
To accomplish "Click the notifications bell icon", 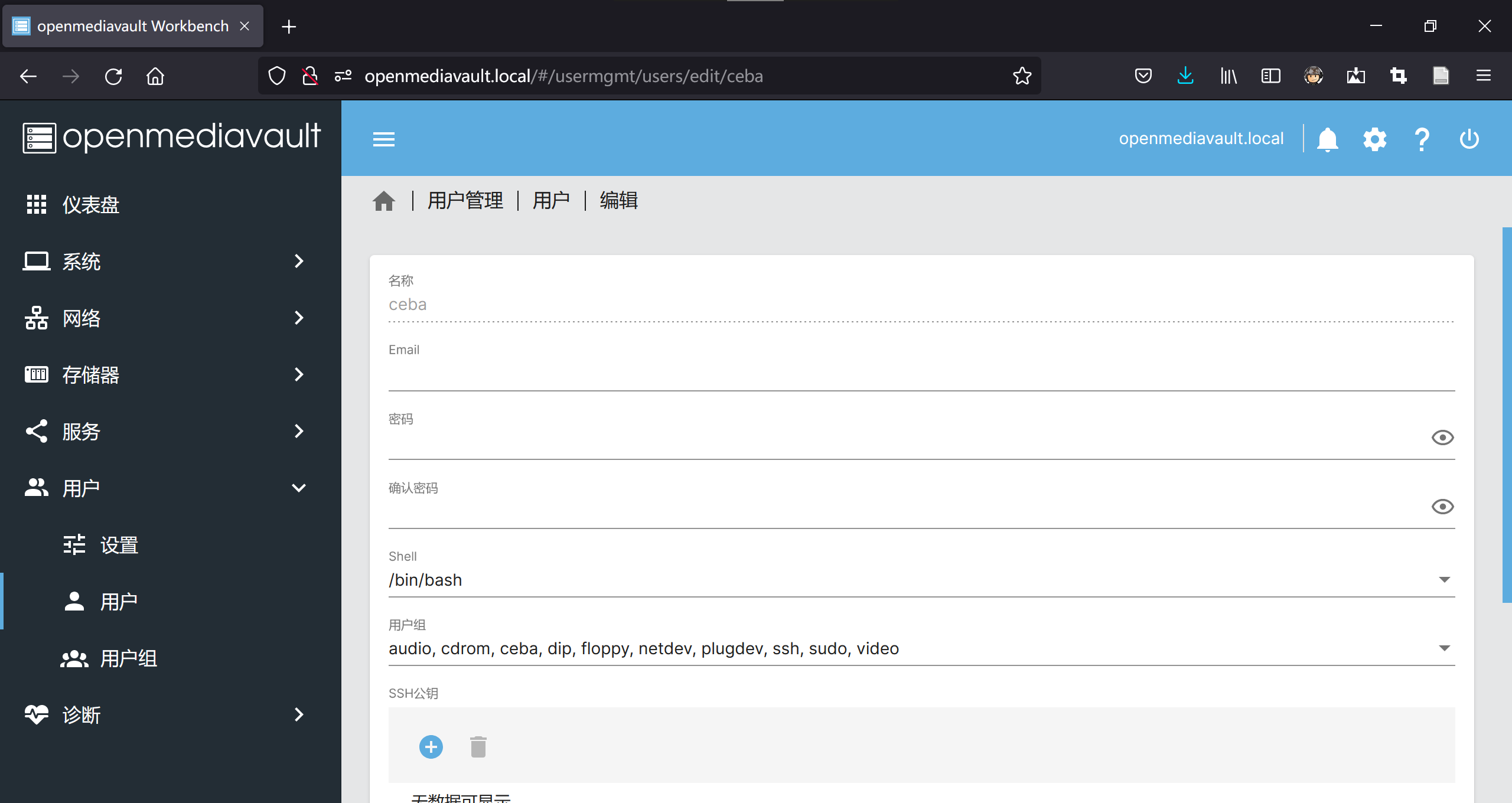I will point(1327,139).
